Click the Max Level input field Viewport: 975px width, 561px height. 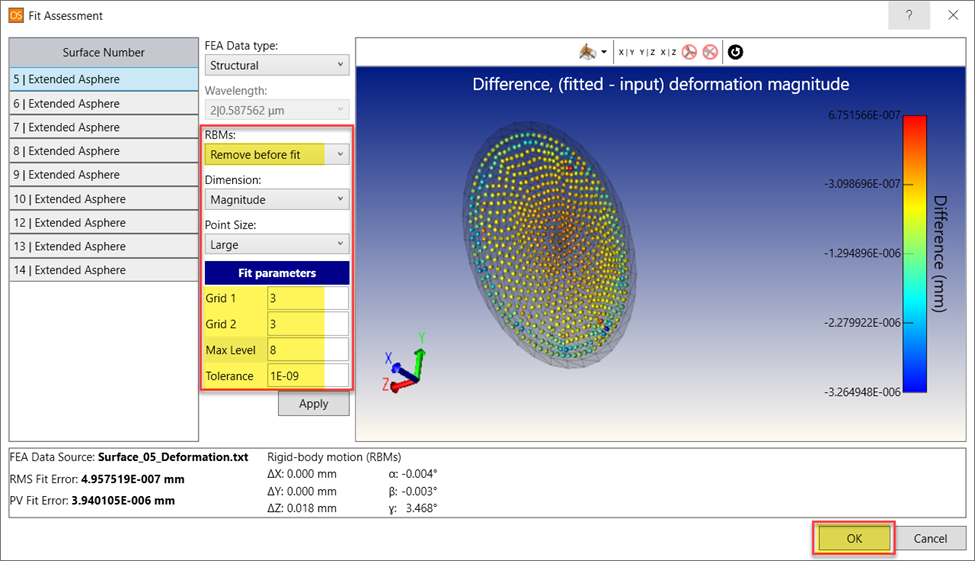coord(307,350)
